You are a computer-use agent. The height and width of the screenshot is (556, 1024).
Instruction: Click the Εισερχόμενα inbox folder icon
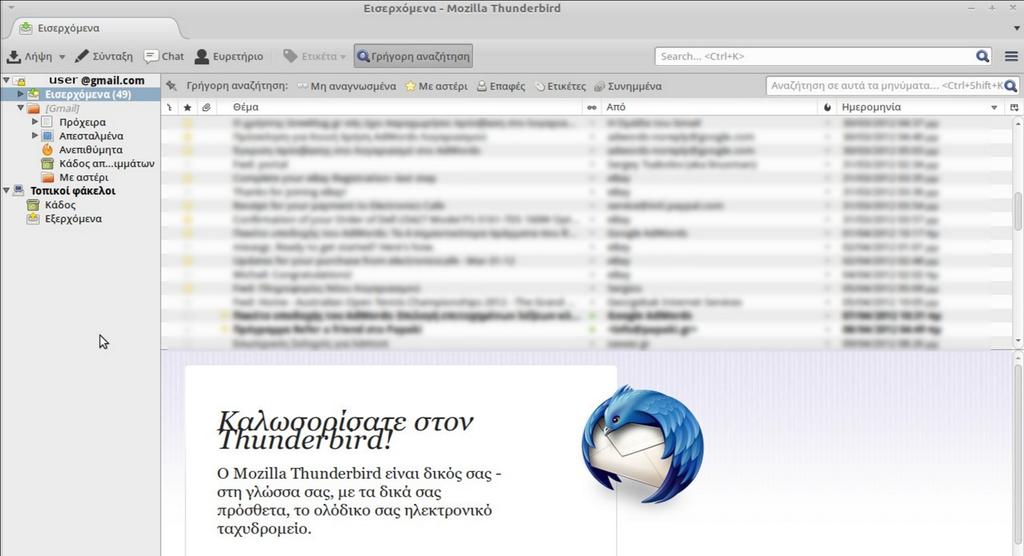(x=33, y=94)
